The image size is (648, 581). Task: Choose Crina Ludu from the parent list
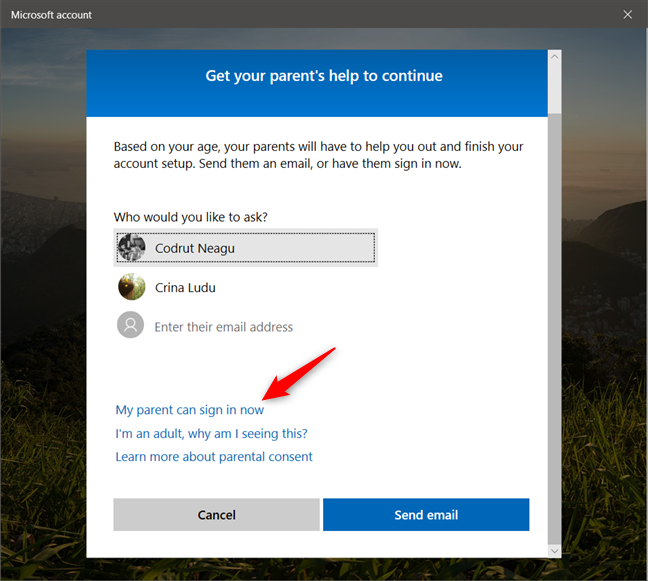coord(245,287)
